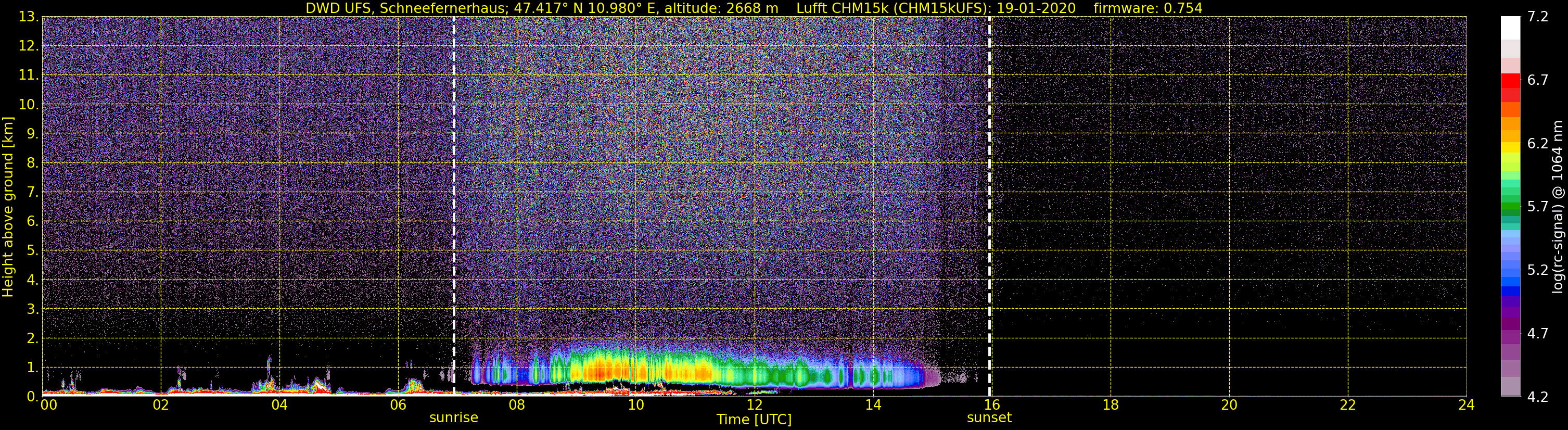Image resolution: width=1568 pixels, height=430 pixels.
Task: Click the 10 tick on the time axis
Action: 635,405
